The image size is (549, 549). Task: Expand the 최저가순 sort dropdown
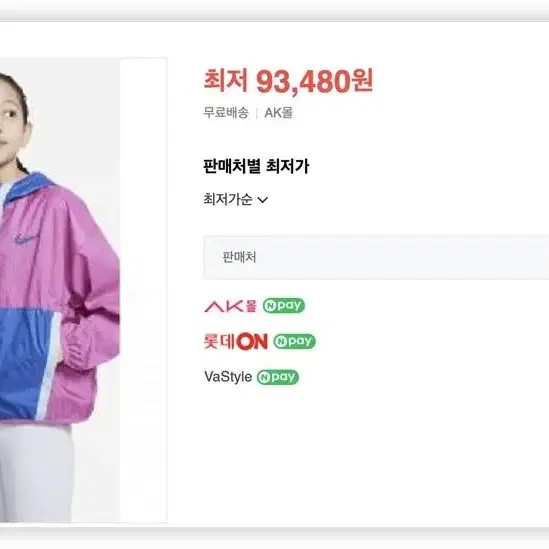(x=236, y=200)
